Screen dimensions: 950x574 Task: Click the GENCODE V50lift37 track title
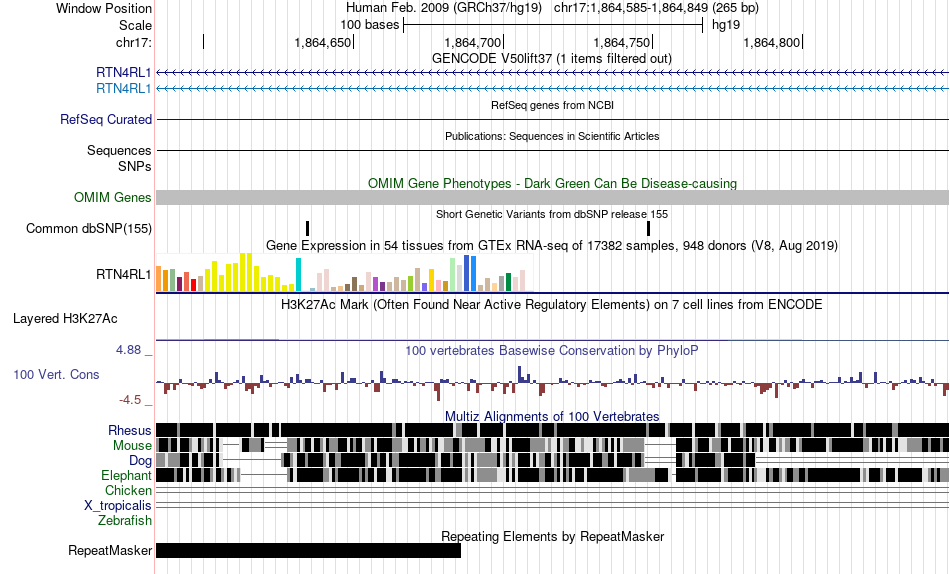[x=552, y=59]
